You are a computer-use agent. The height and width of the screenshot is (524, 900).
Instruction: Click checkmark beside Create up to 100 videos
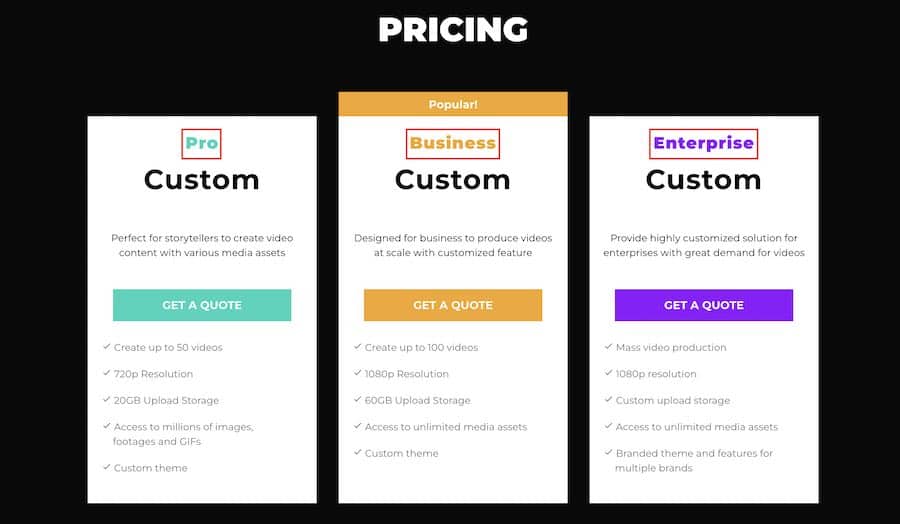point(358,347)
